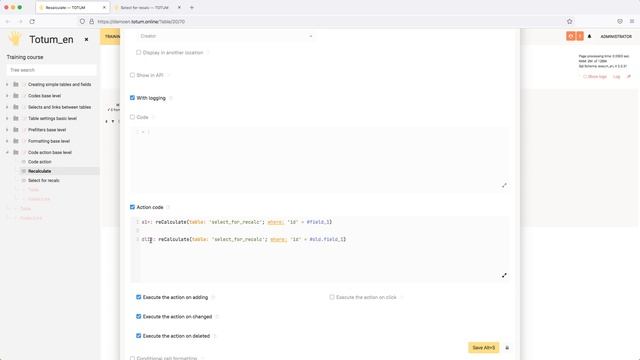The image size is (640, 360).
Task: Click table icon beside Code action item
Action: (24, 162)
